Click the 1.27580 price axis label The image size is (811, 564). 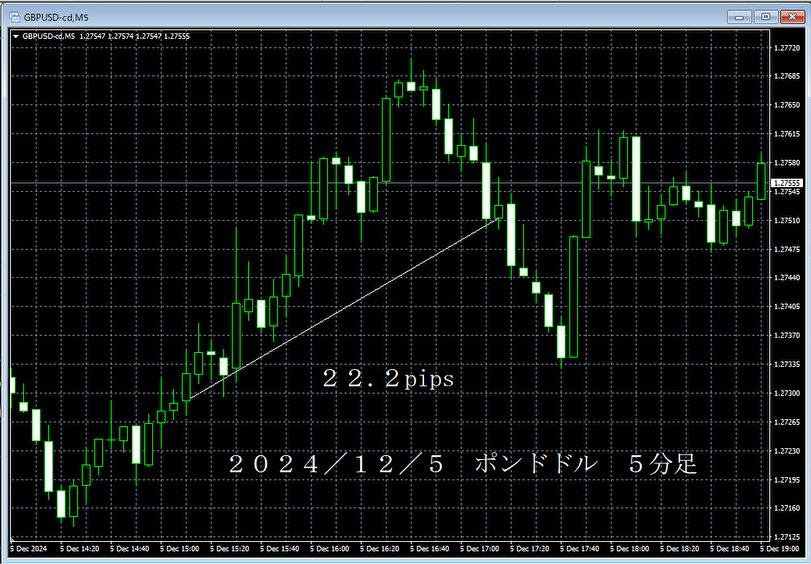[786, 163]
